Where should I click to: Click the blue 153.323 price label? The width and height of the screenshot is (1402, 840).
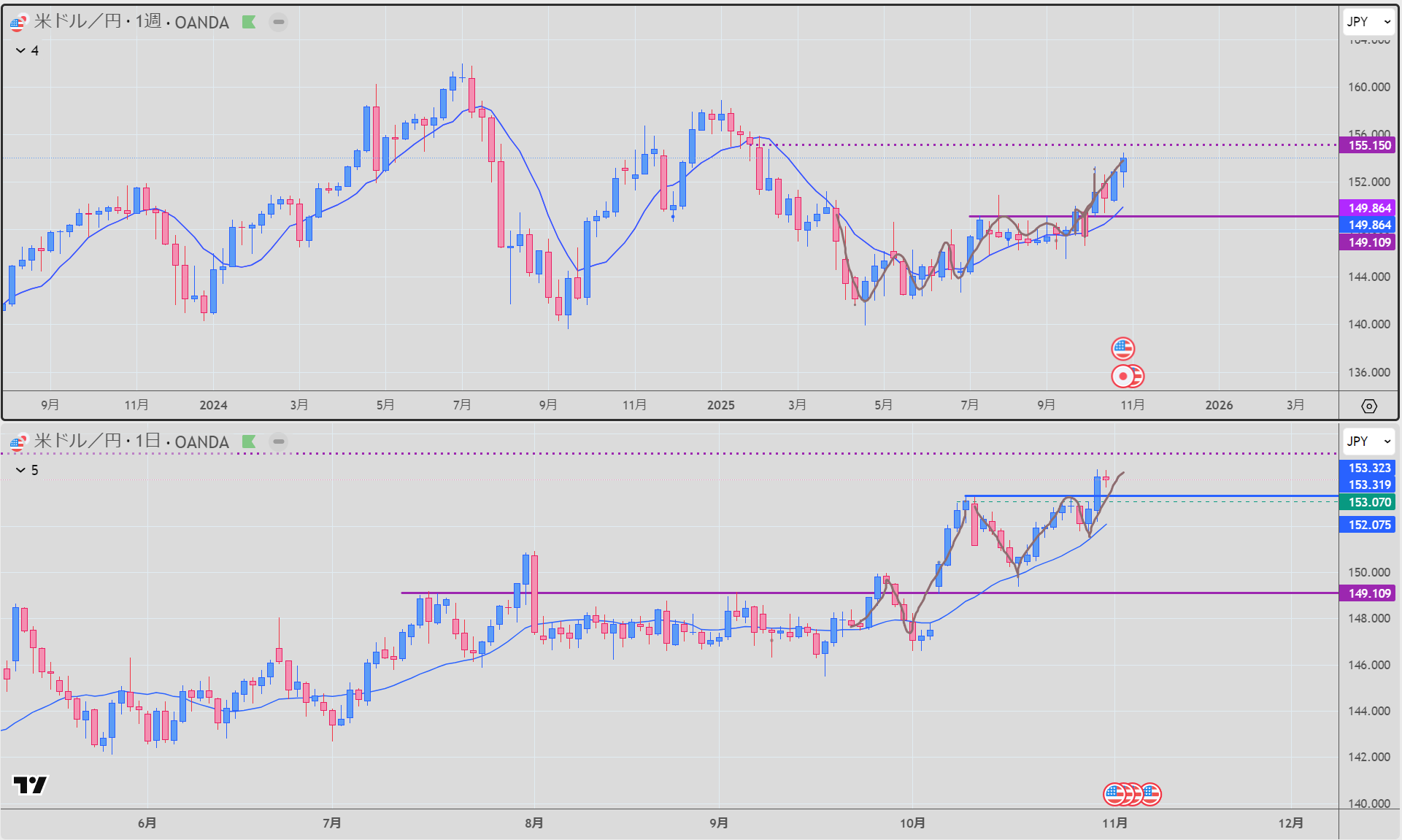(x=1368, y=468)
